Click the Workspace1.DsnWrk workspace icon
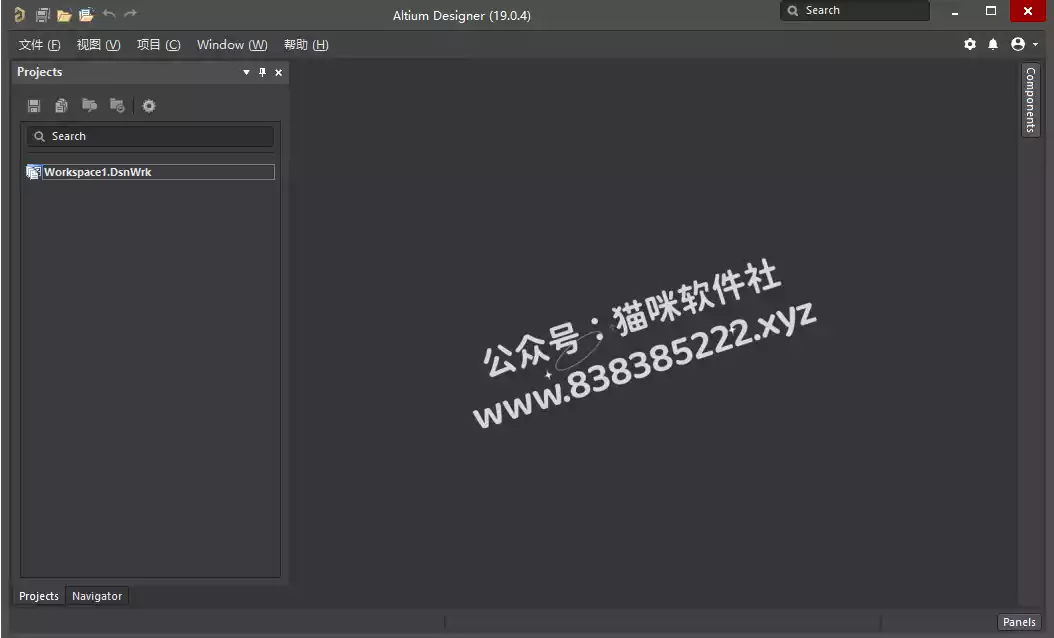This screenshot has height=638, width=1054. pos(34,172)
